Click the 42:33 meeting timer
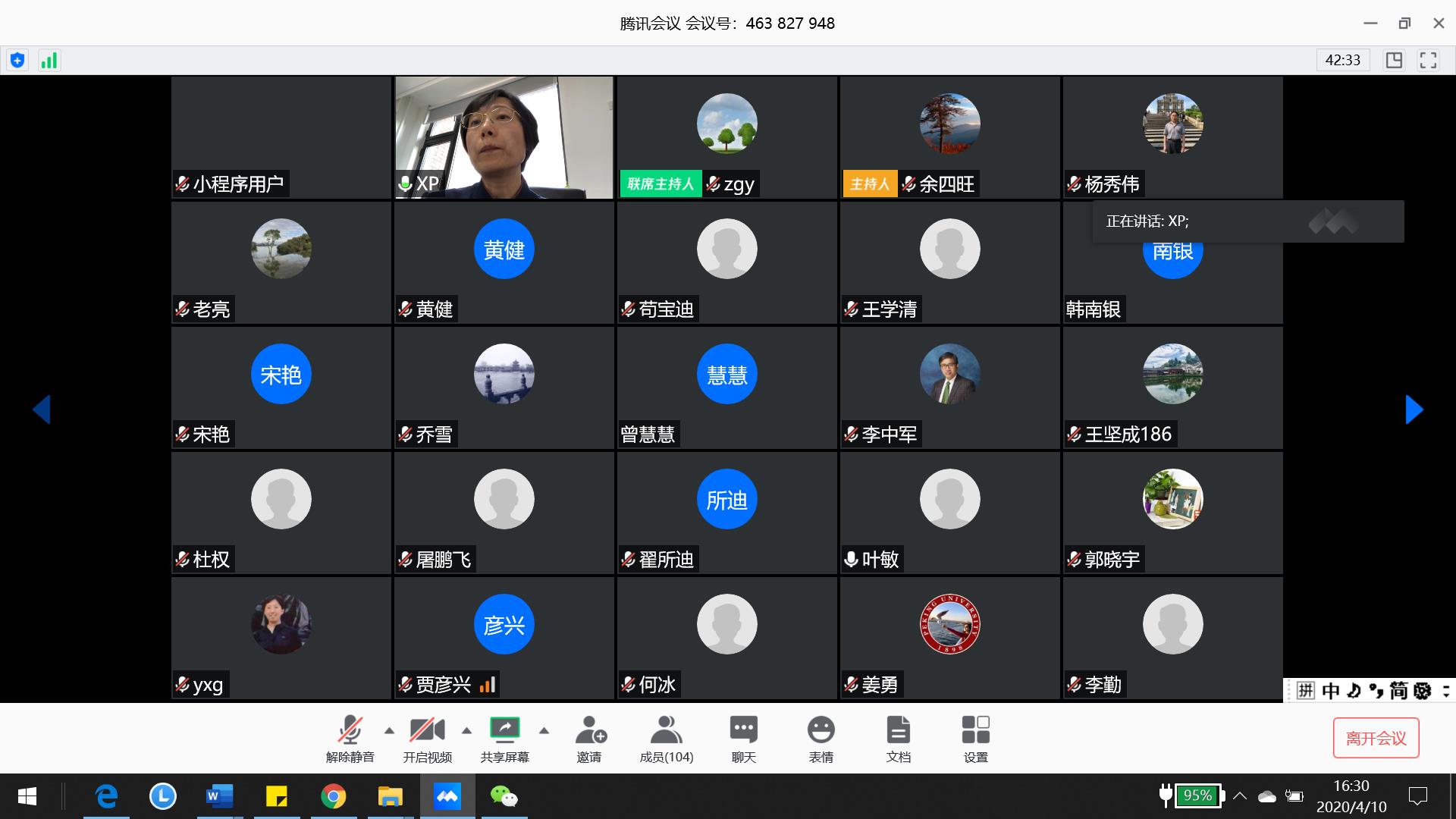 click(x=1342, y=60)
